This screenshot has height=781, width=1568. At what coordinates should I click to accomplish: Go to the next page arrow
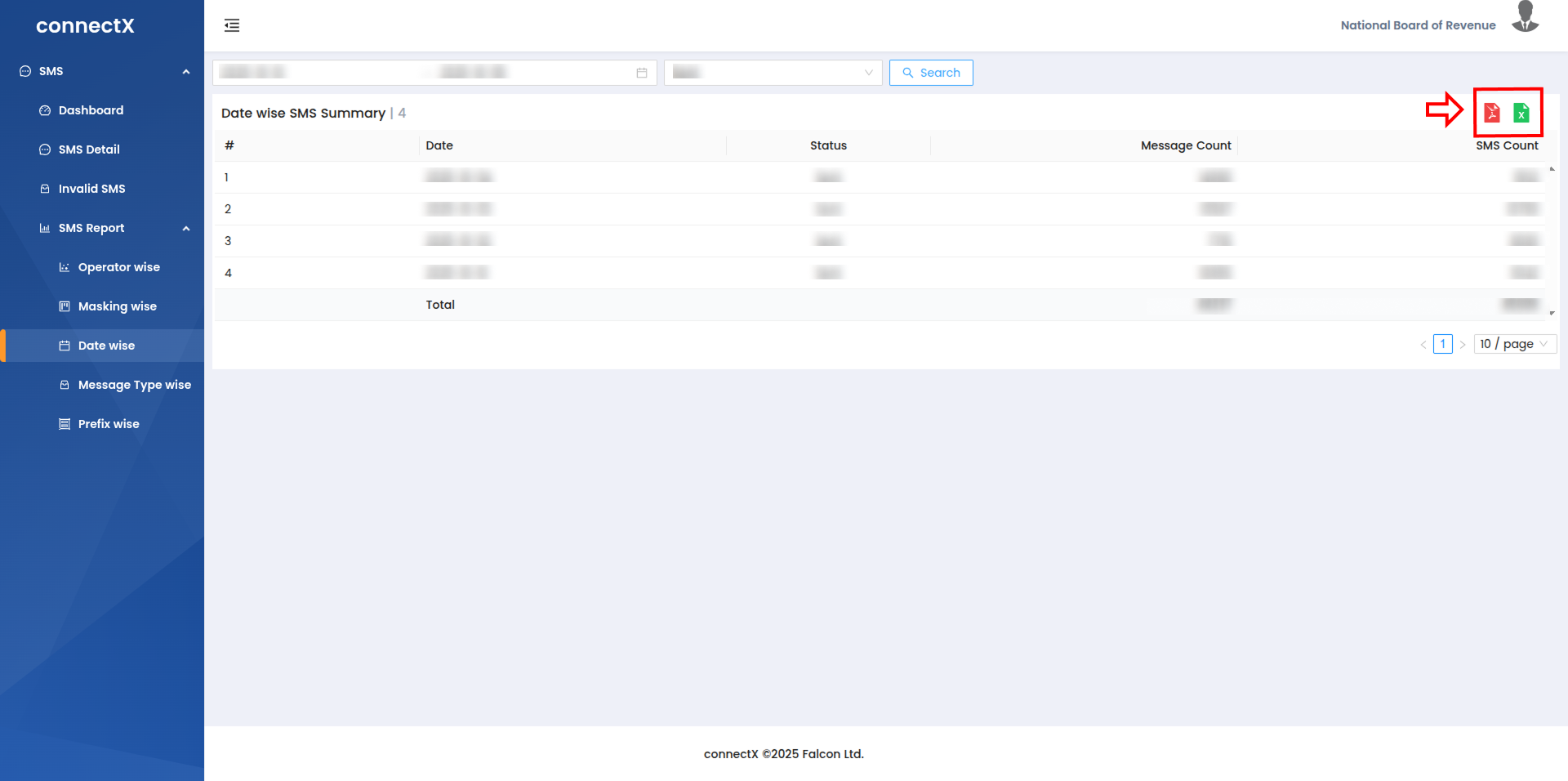[x=1463, y=345]
